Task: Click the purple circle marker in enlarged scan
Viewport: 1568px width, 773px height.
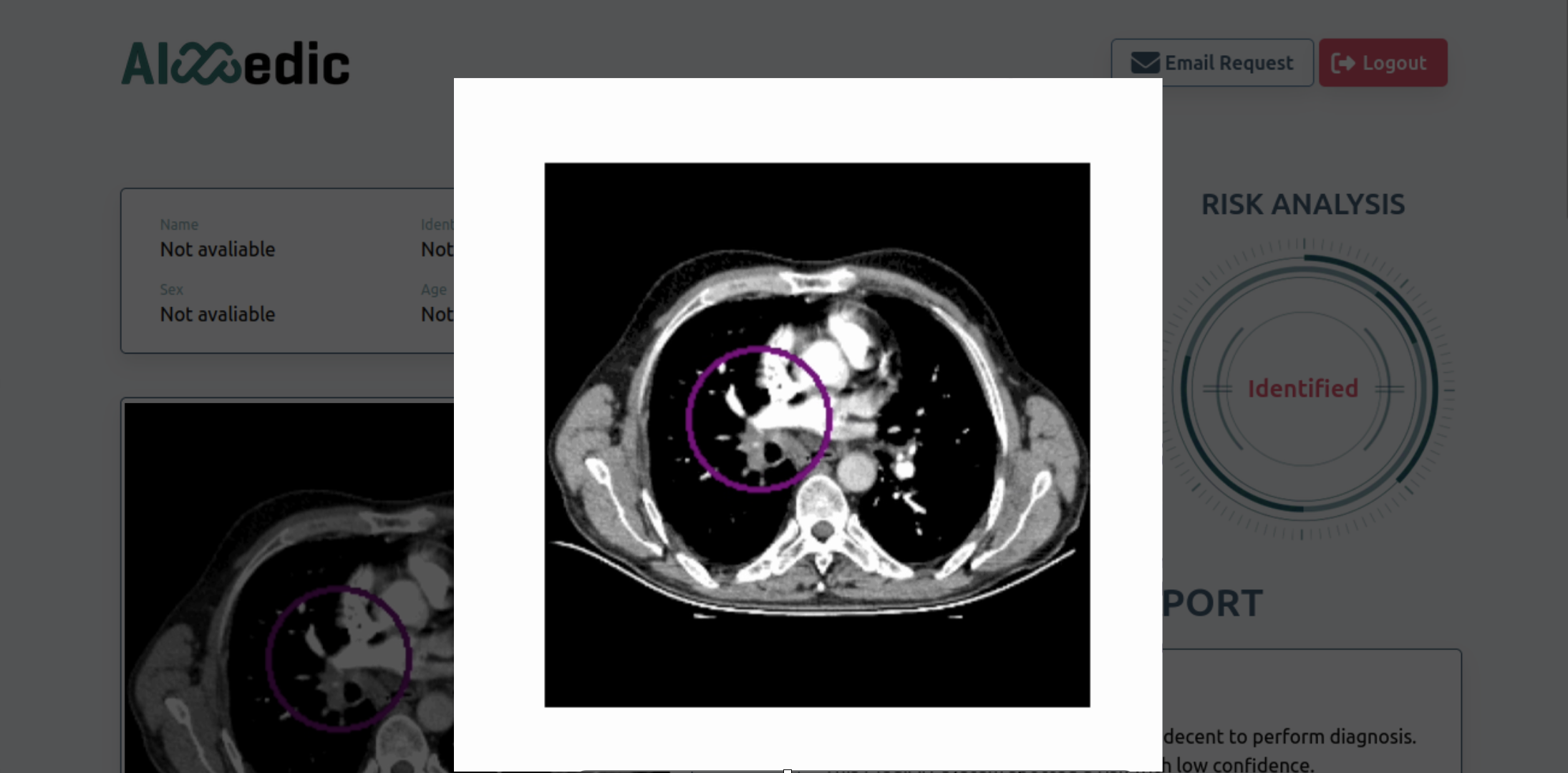Action: 758,419
